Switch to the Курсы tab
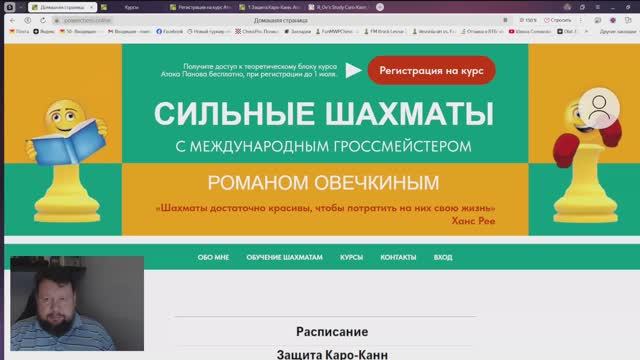640x360 pixels. click(x=131, y=7)
